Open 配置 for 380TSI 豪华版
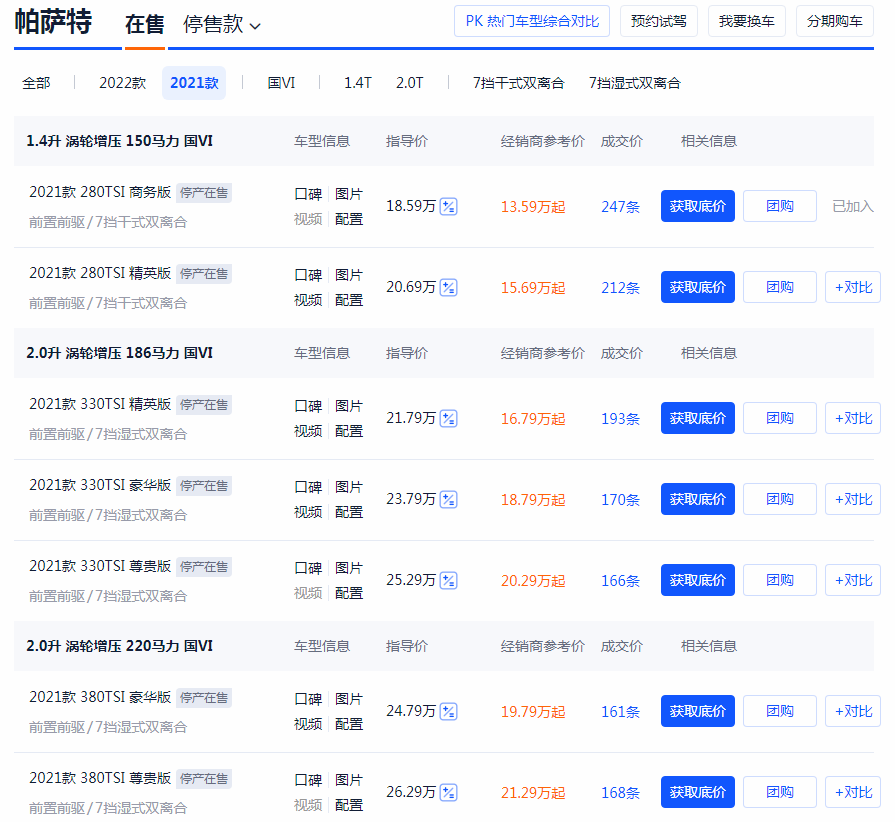The height and width of the screenshot is (822, 895). pyautogui.click(x=349, y=724)
